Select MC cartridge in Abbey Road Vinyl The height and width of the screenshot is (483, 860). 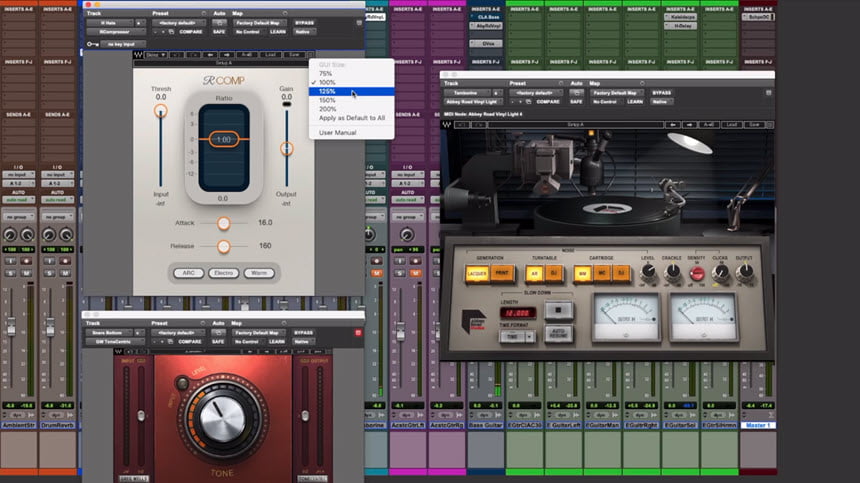coord(602,273)
